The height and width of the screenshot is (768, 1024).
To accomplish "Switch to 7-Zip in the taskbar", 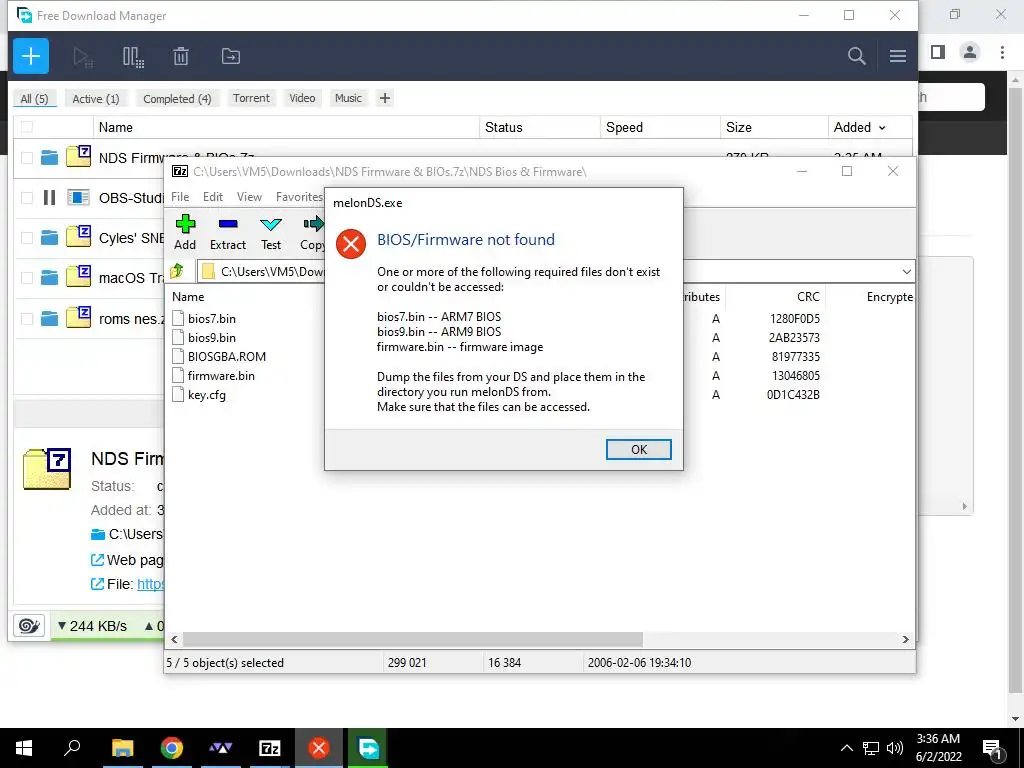I will 270,748.
